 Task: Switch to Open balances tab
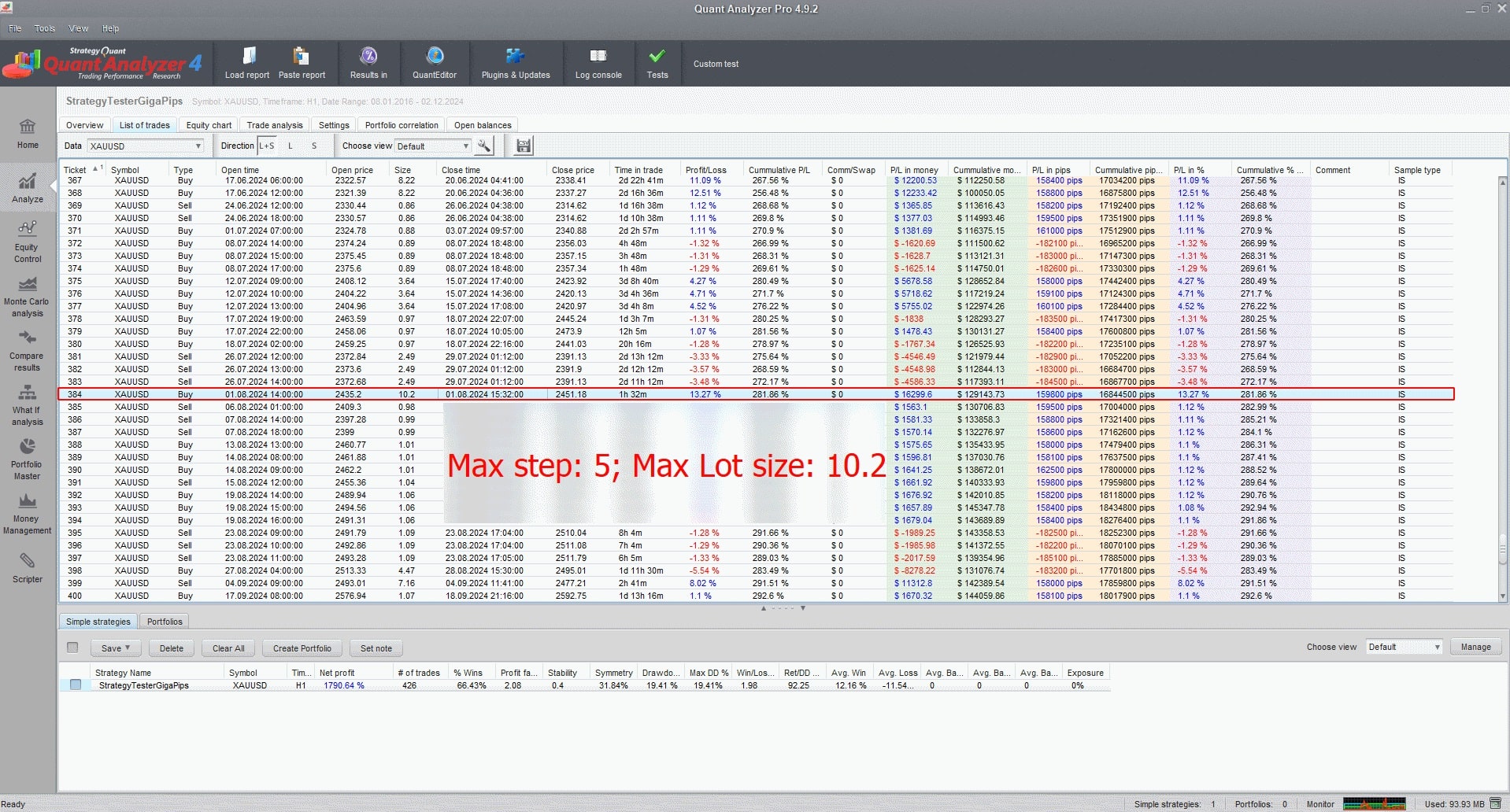[x=483, y=125]
